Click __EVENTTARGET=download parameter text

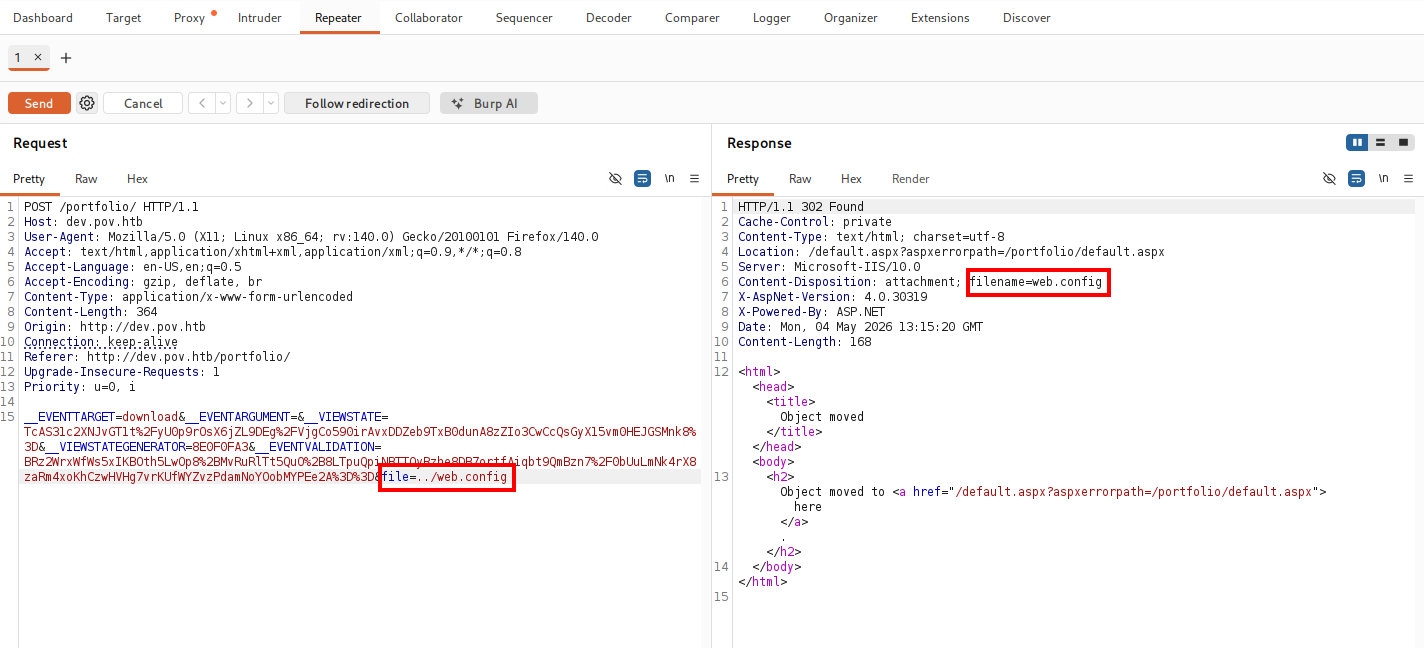[x=101, y=417]
